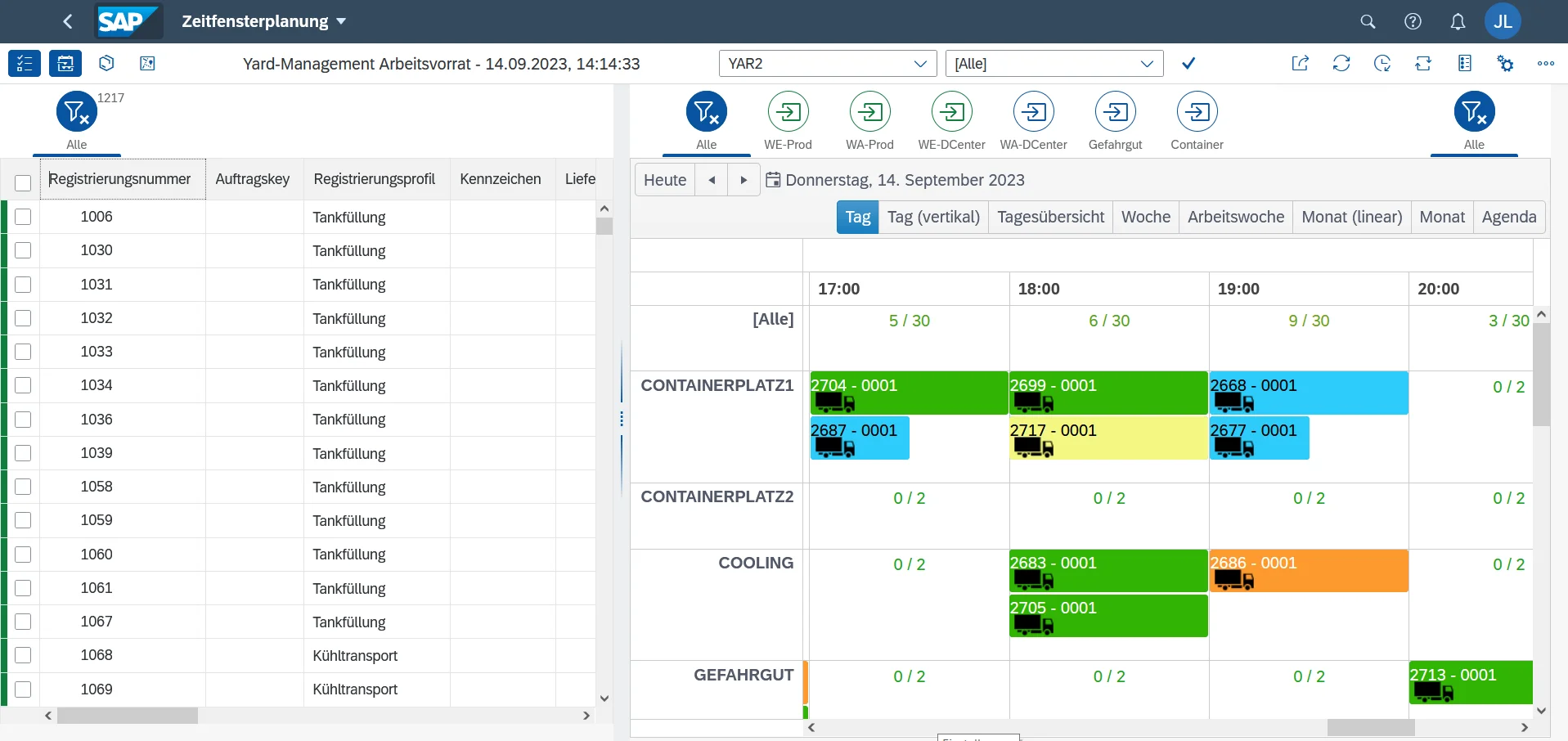Click the Container filter icon

[1197, 112]
